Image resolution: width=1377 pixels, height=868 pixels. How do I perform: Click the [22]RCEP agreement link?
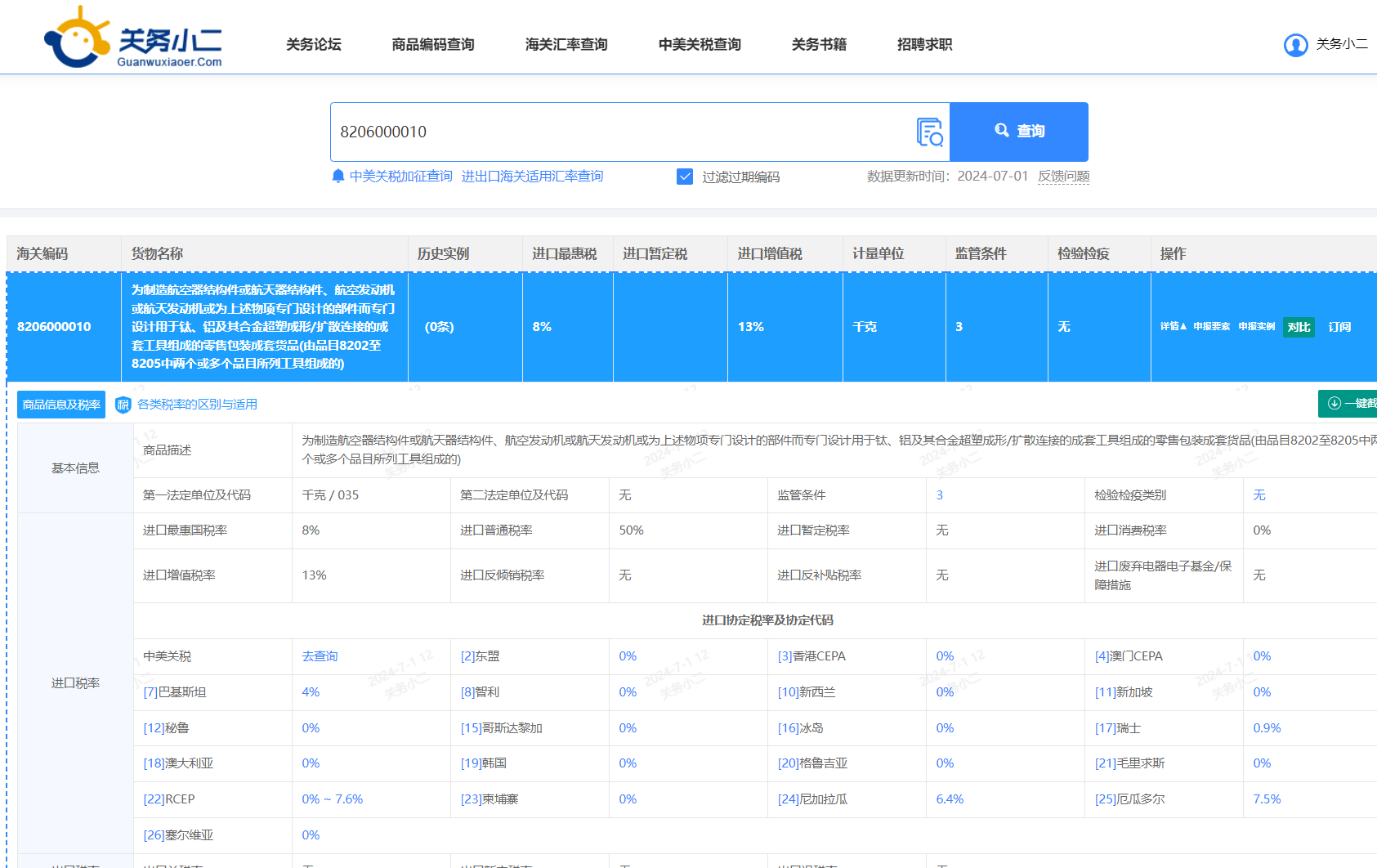click(x=169, y=799)
